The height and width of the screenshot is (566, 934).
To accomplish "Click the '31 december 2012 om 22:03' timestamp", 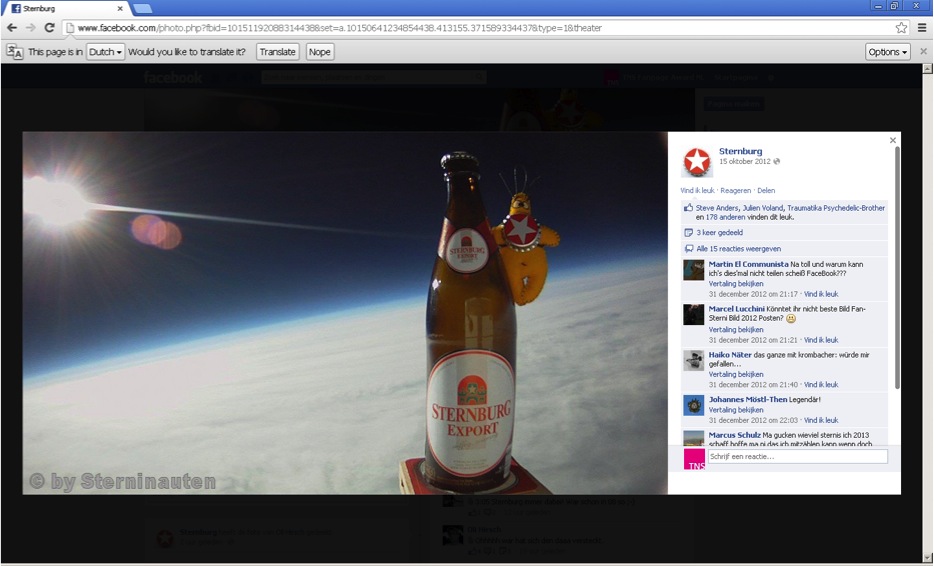I will [x=753, y=420].
